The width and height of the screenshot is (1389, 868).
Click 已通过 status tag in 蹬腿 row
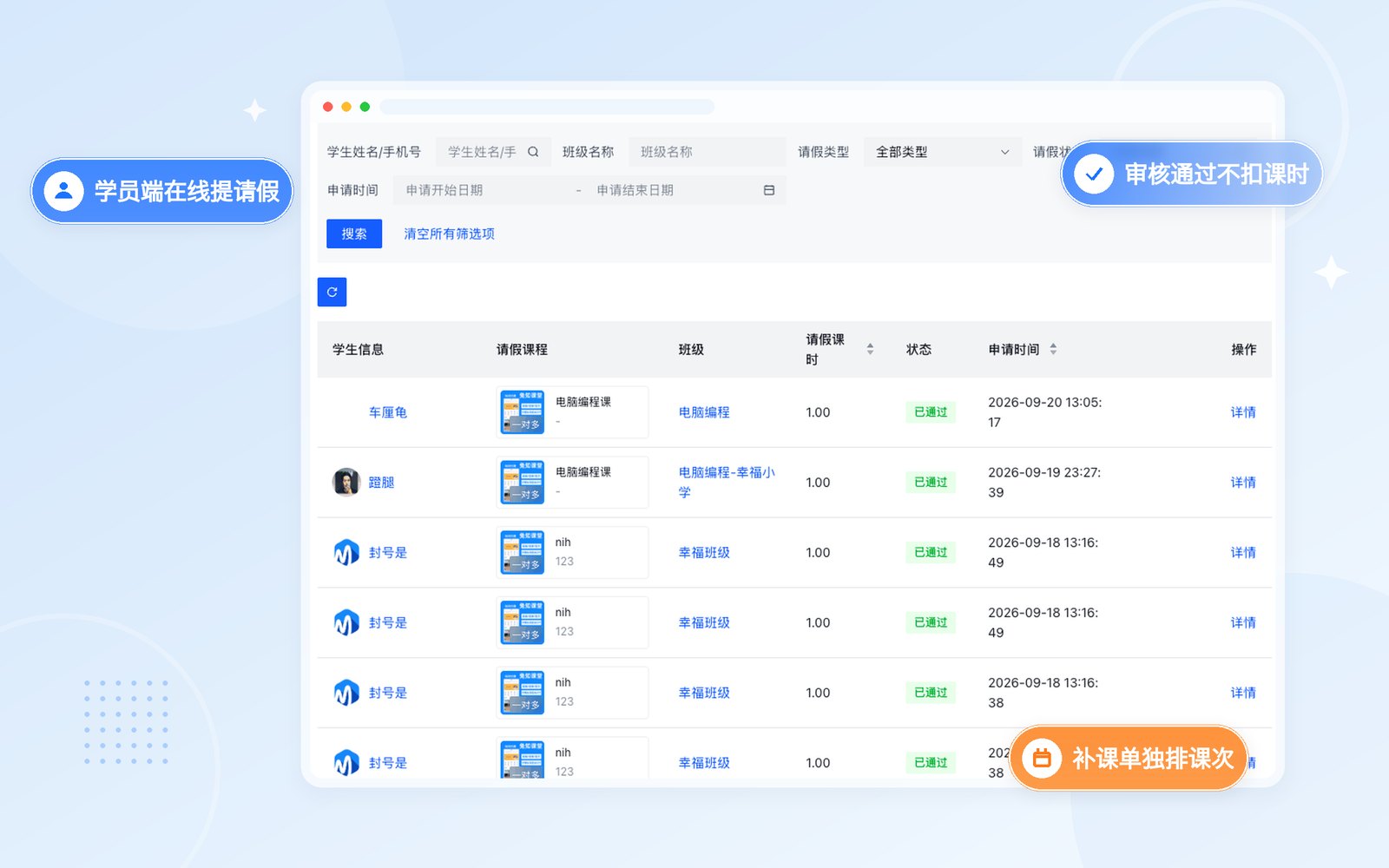click(931, 483)
